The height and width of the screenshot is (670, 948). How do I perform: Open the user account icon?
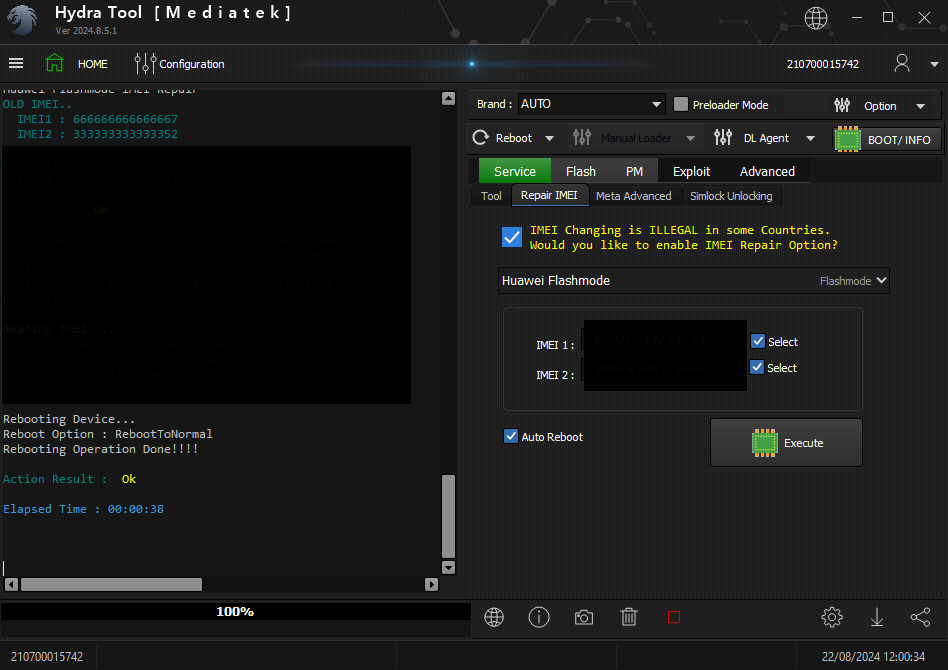[x=902, y=63]
